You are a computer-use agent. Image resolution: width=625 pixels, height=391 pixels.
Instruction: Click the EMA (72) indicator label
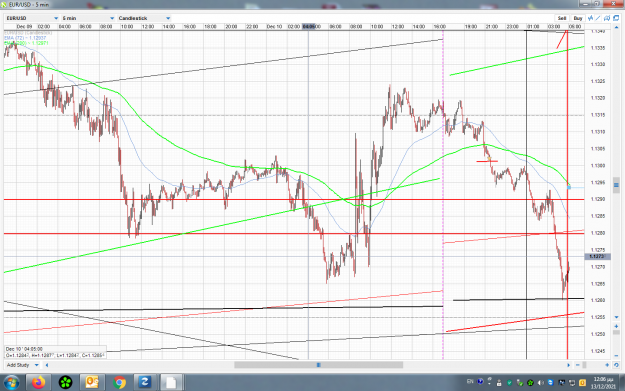click(25, 38)
